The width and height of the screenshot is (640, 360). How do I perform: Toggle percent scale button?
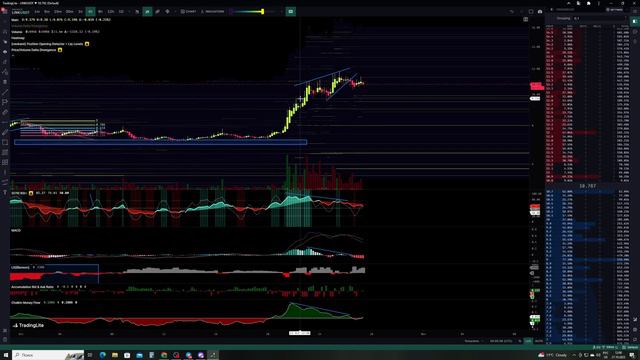[520, 341]
